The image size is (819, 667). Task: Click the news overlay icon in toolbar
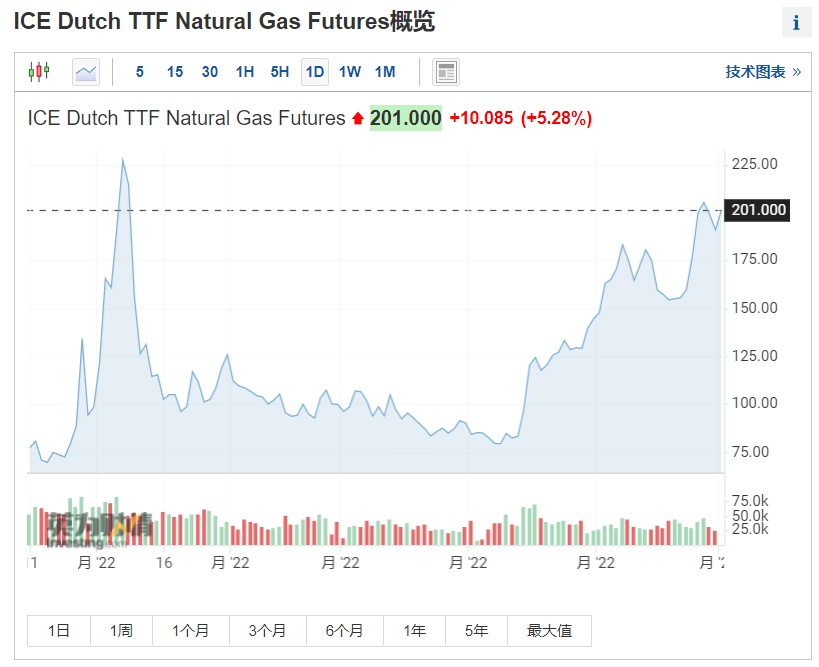pyautogui.click(x=446, y=72)
